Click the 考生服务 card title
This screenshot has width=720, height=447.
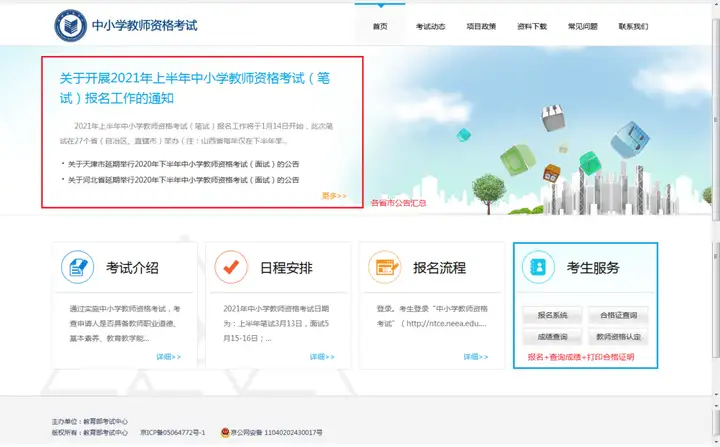pos(593,268)
